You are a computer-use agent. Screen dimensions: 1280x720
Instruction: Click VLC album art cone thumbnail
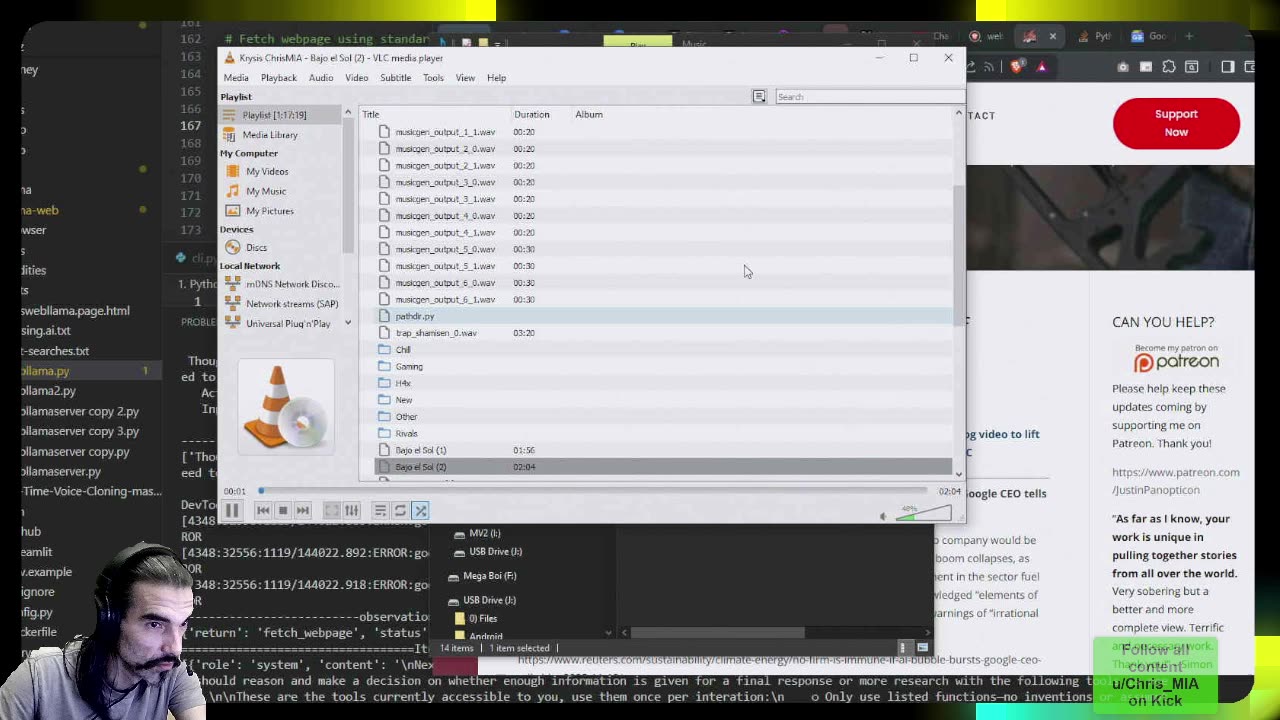click(x=286, y=405)
